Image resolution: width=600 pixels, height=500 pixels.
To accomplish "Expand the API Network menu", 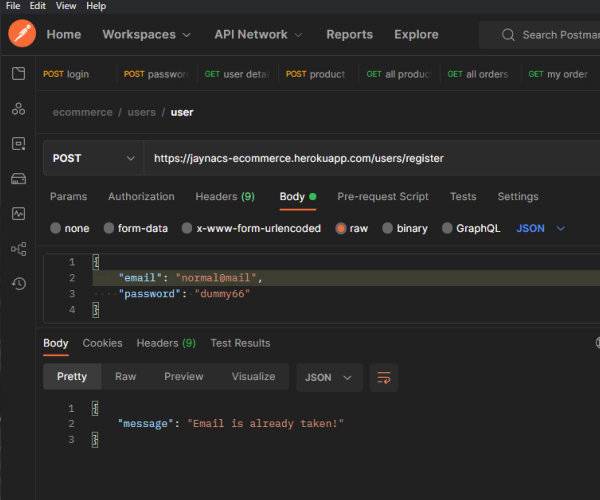I will pos(258,34).
